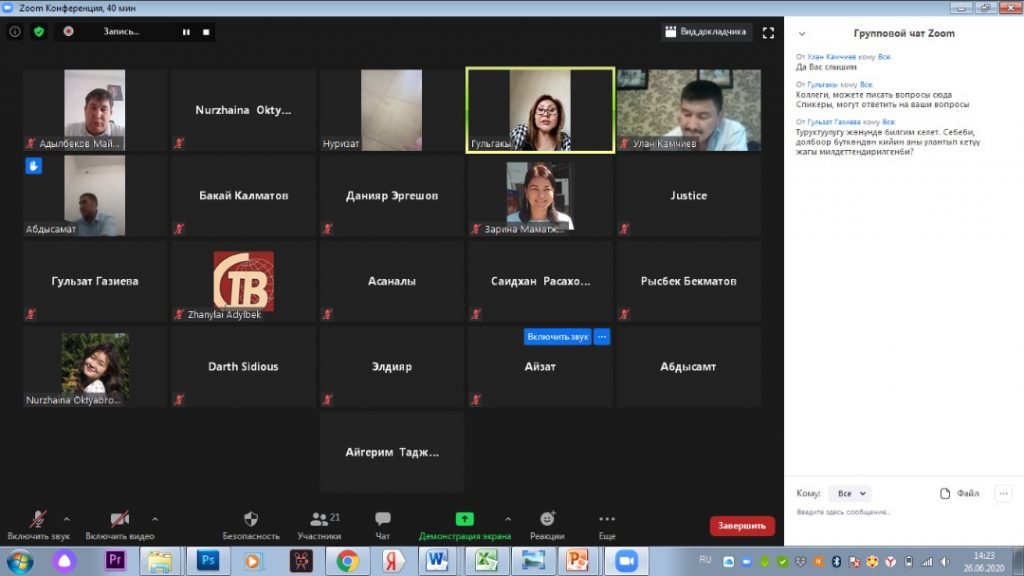Screen dimensions: 1024x576
Task: Click muted microphone icon on Асаналы tile
Action: (327, 314)
